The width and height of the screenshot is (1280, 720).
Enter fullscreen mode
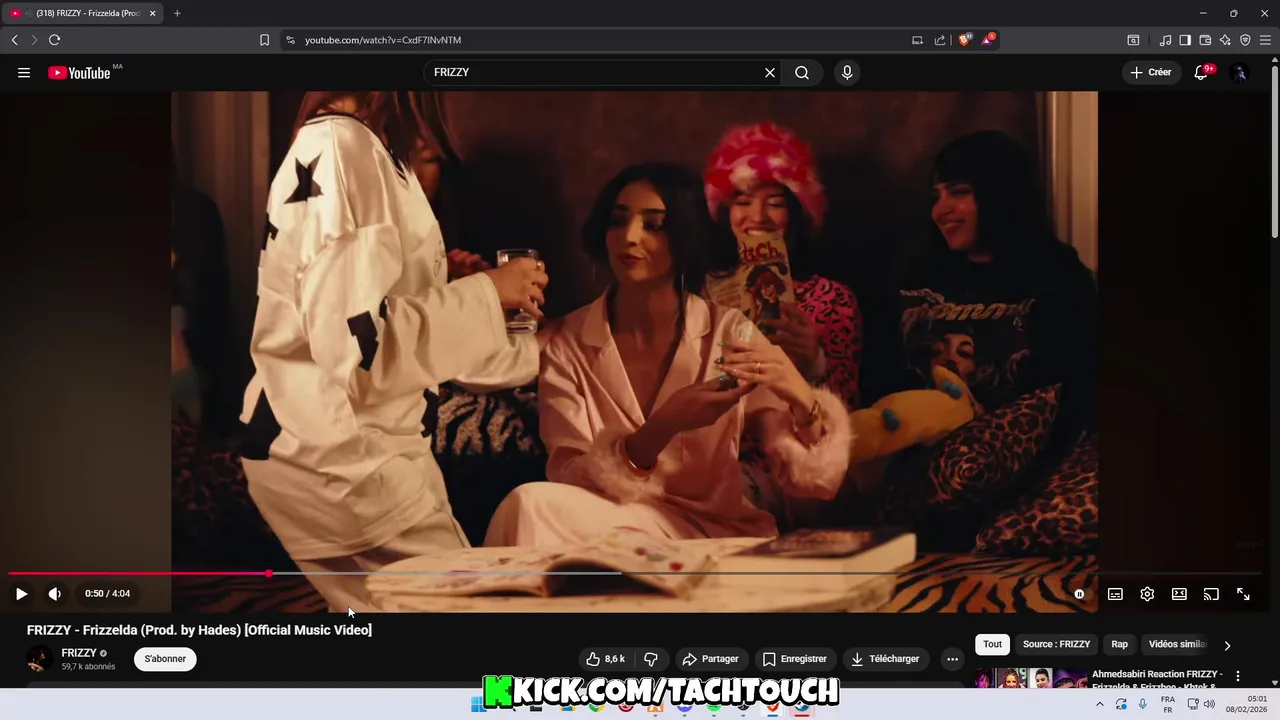pos(1243,594)
